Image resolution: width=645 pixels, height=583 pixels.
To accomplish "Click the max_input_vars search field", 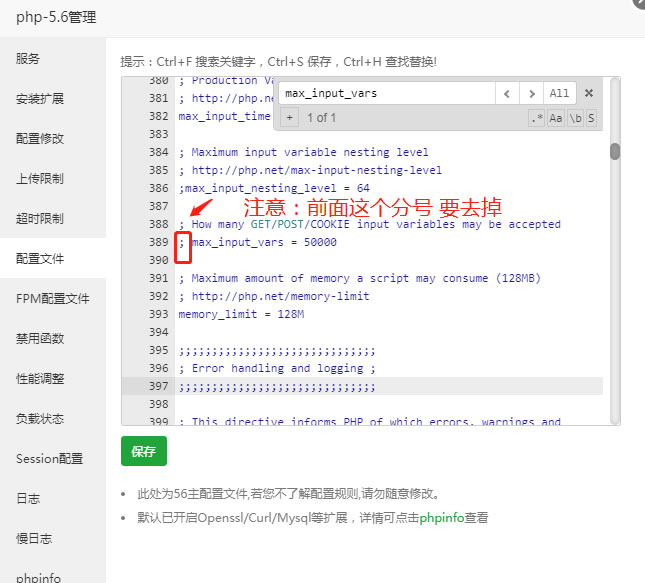I will (386, 93).
